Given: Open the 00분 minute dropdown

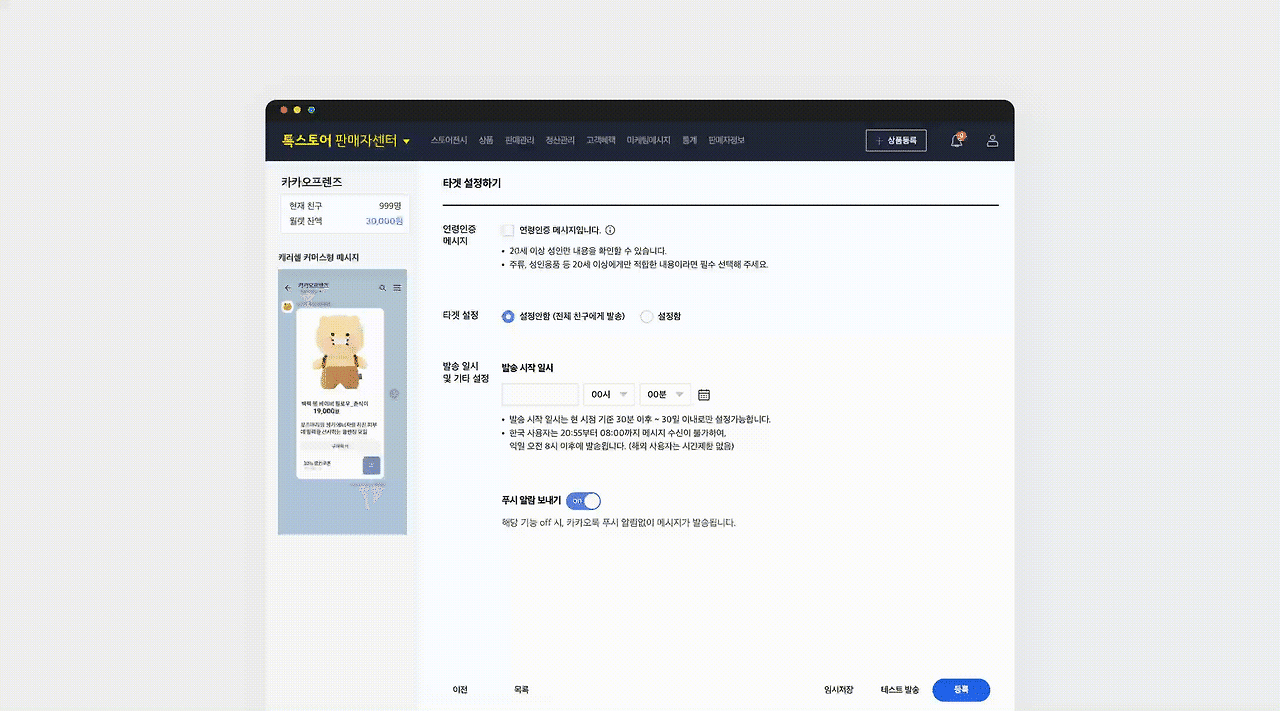Looking at the screenshot, I should tap(665, 394).
